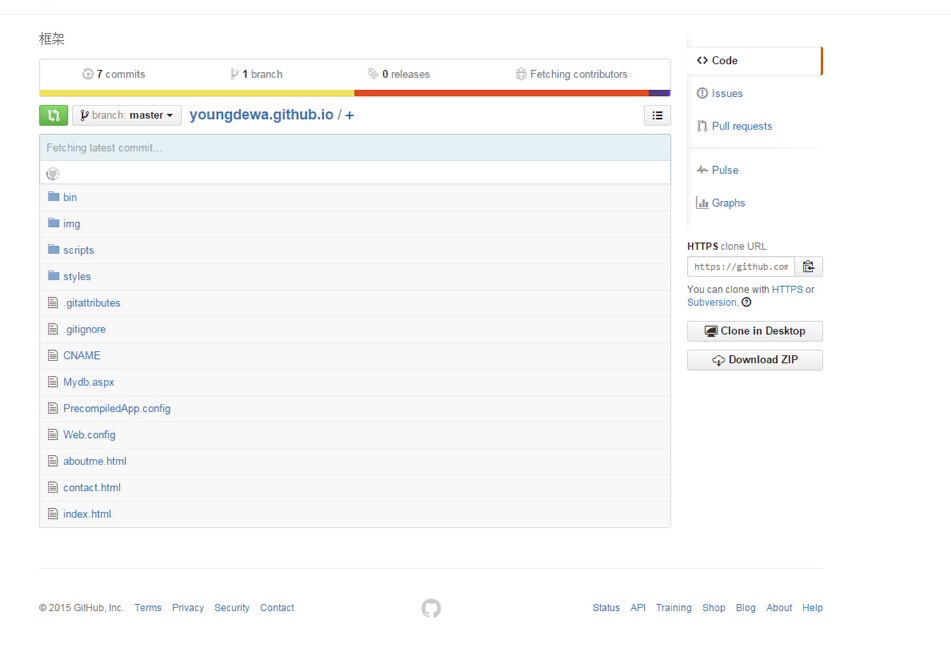Screen dimensions: 951x650
Task: Click the img folder icon
Action: coord(53,223)
